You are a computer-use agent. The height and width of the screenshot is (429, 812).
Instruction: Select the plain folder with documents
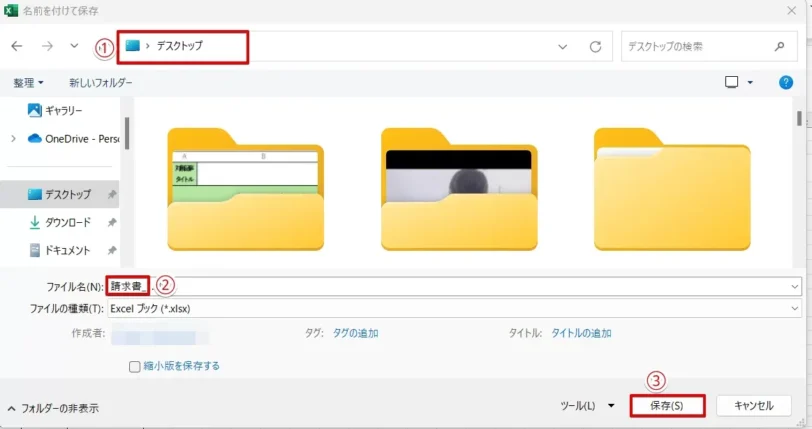tap(672, 189)
